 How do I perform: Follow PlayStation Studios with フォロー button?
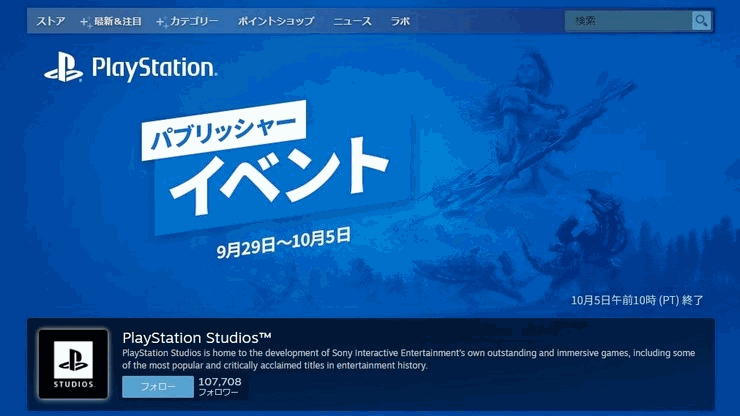coord(158,387)
